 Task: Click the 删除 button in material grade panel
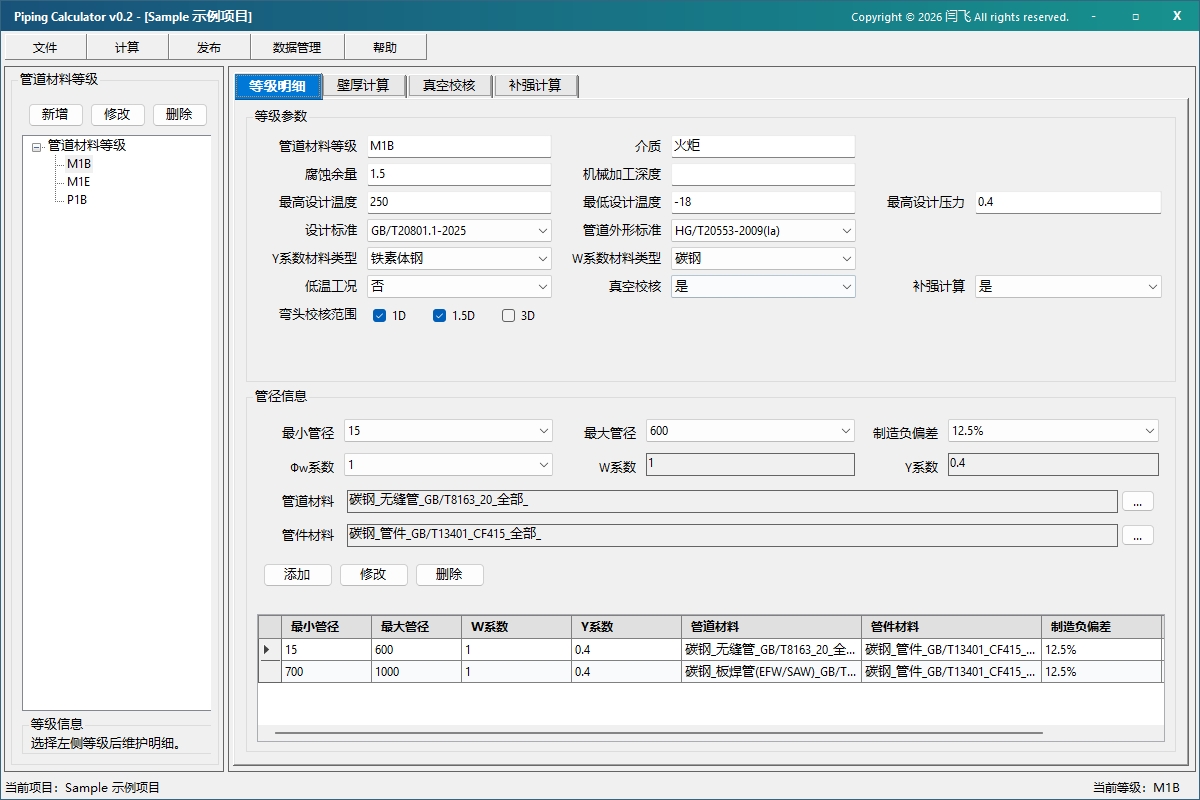point(180,114)
